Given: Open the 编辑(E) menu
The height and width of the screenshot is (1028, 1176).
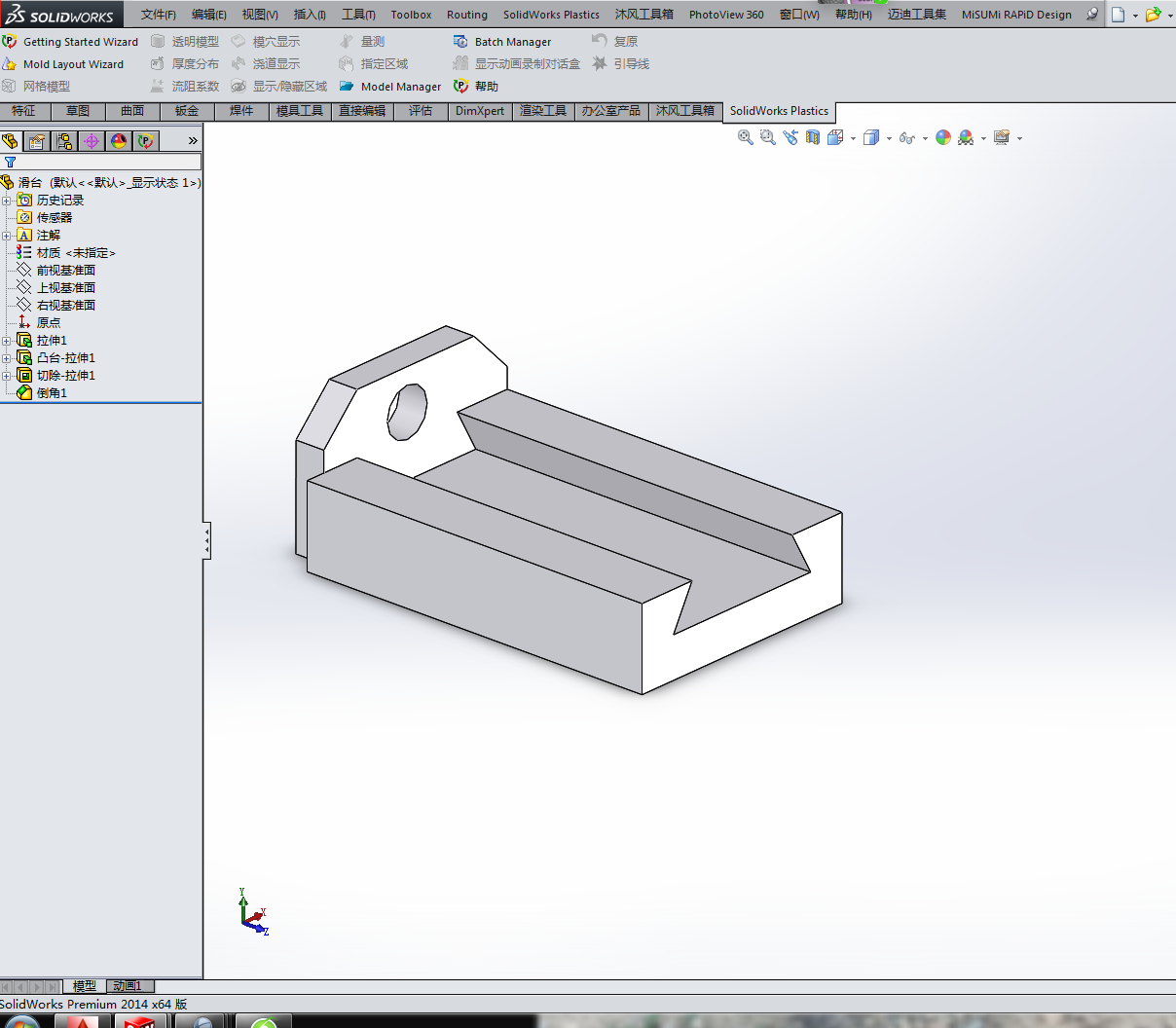Looking at the screenshot, I should pyautogui.click(x=209, y=15).
